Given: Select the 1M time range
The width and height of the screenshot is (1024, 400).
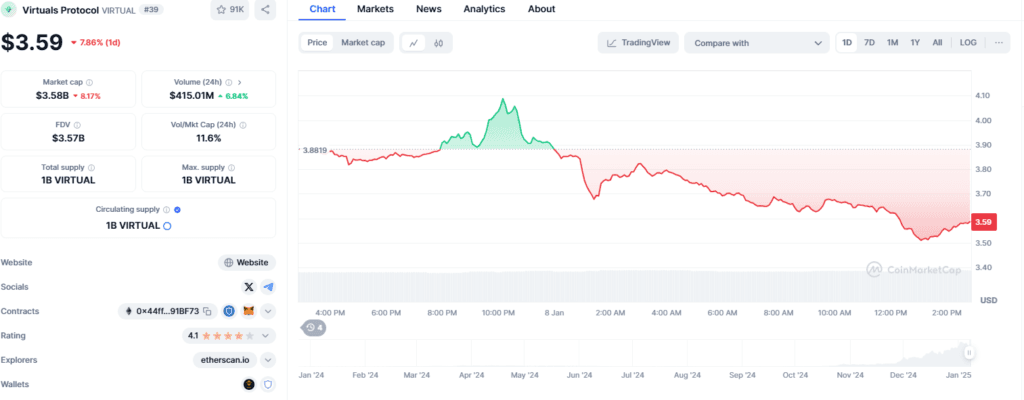Looking at the screenshot, I should pos(892,42).
